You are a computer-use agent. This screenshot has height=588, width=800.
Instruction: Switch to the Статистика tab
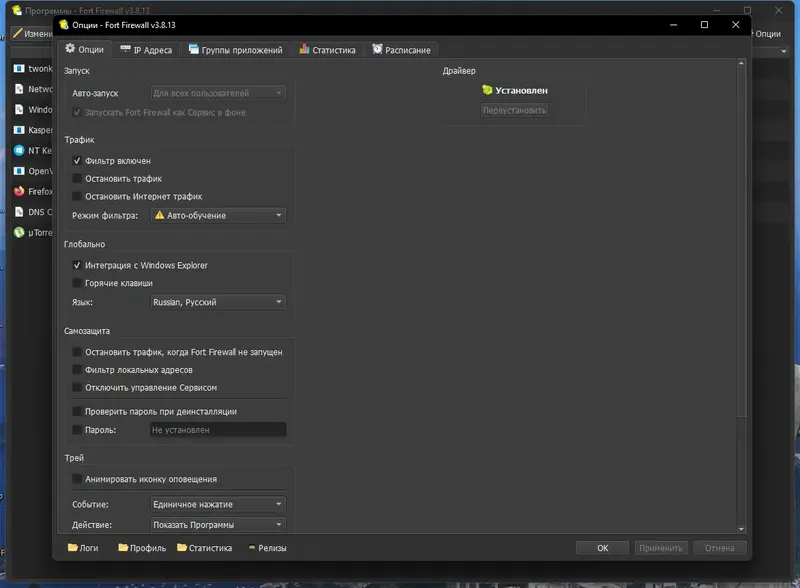327,50
